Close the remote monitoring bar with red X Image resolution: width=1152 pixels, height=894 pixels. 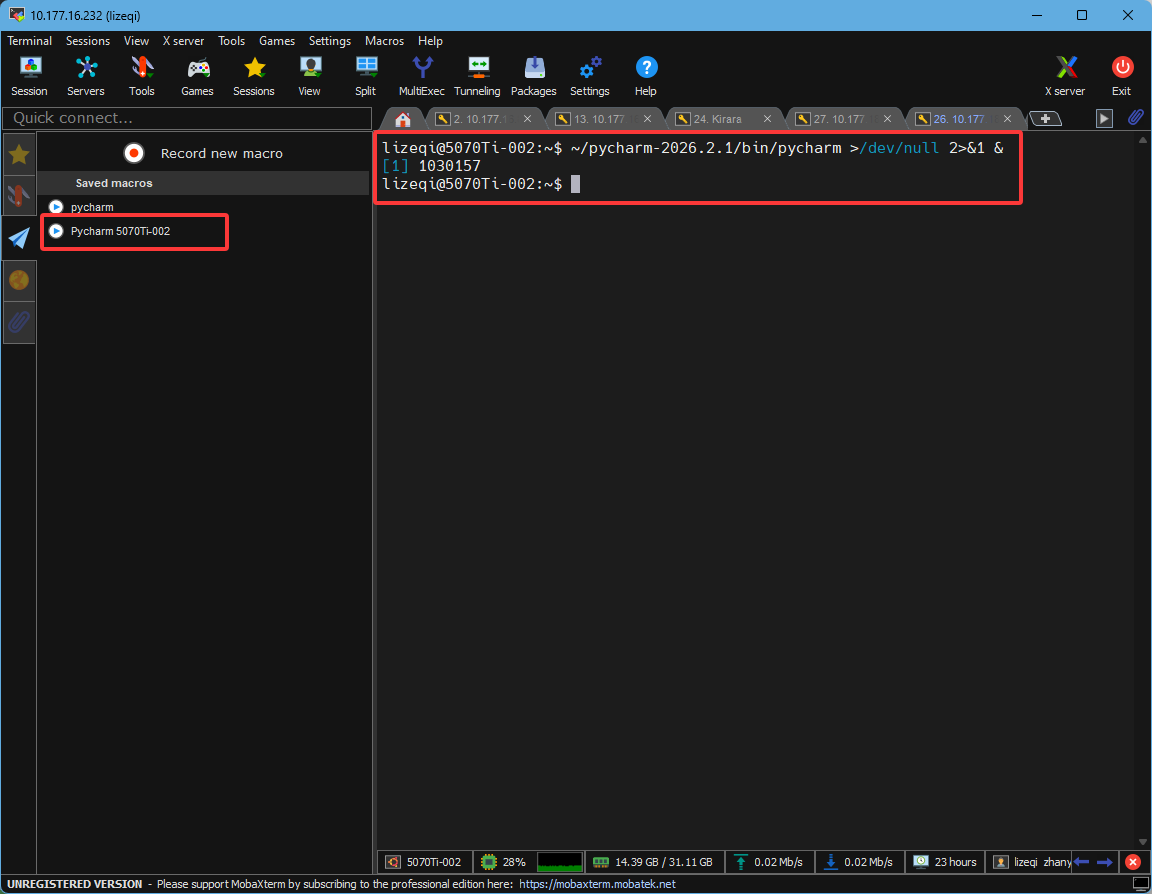(1133, 862)
